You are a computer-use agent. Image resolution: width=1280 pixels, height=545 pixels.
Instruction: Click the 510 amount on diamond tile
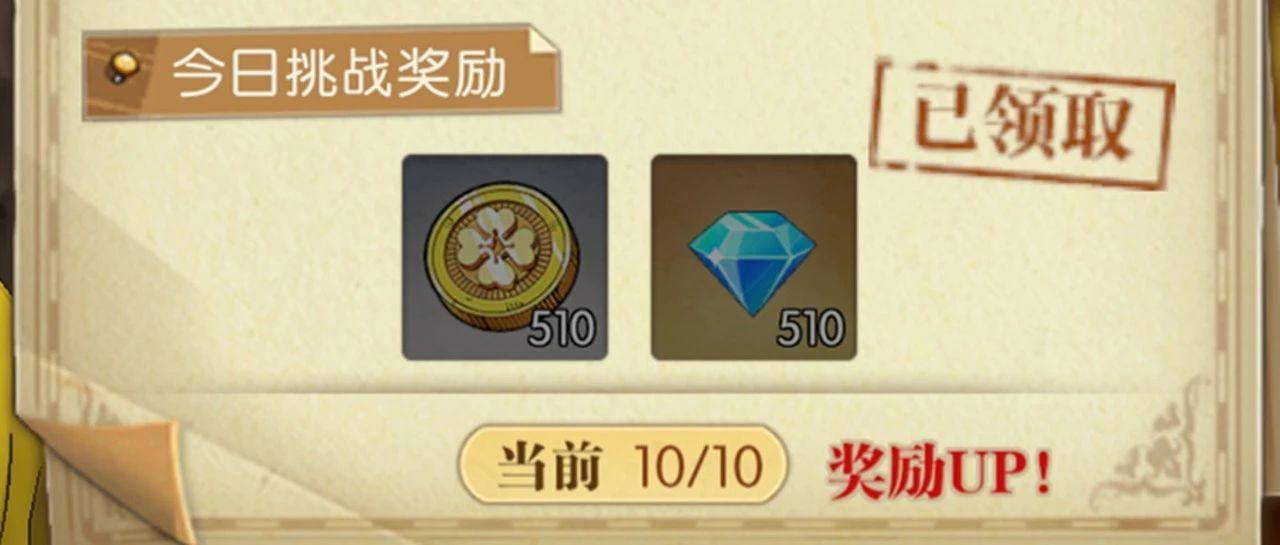tap(810, 329)
